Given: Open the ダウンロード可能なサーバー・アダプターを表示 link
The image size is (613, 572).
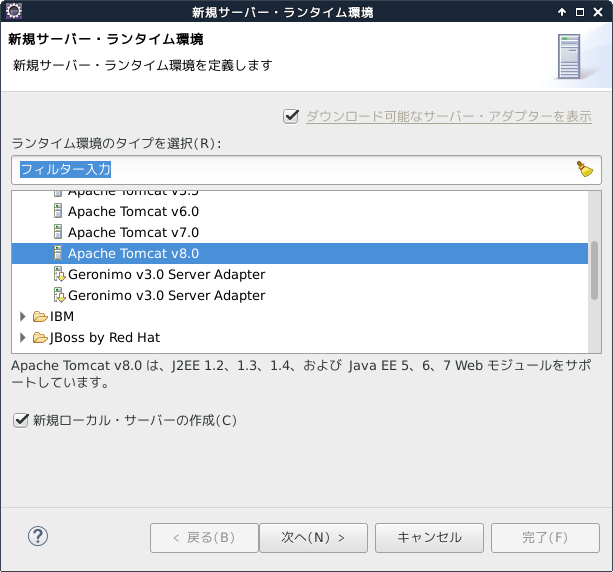Looking at the screenshot, I should tap(449, 117).
